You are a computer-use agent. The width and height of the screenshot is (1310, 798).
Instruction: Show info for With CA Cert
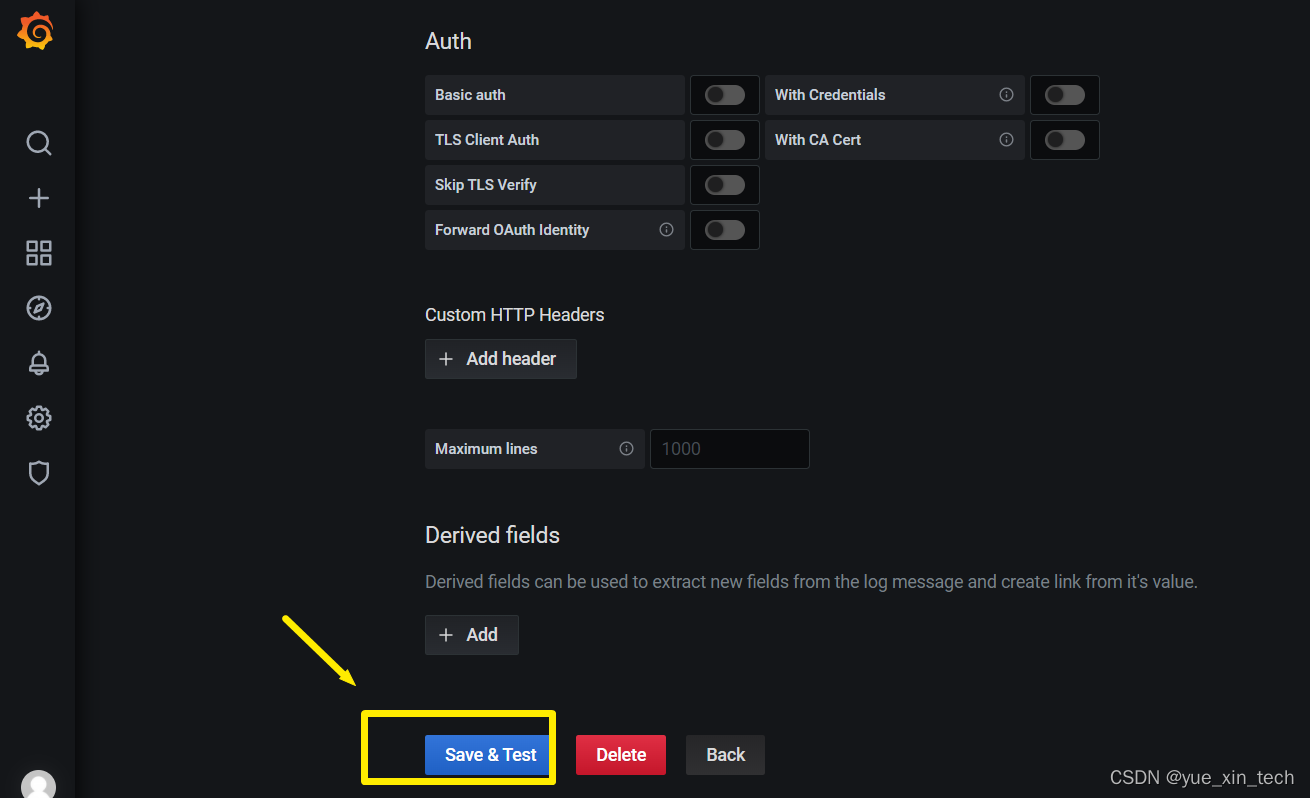coord(1006,140)
